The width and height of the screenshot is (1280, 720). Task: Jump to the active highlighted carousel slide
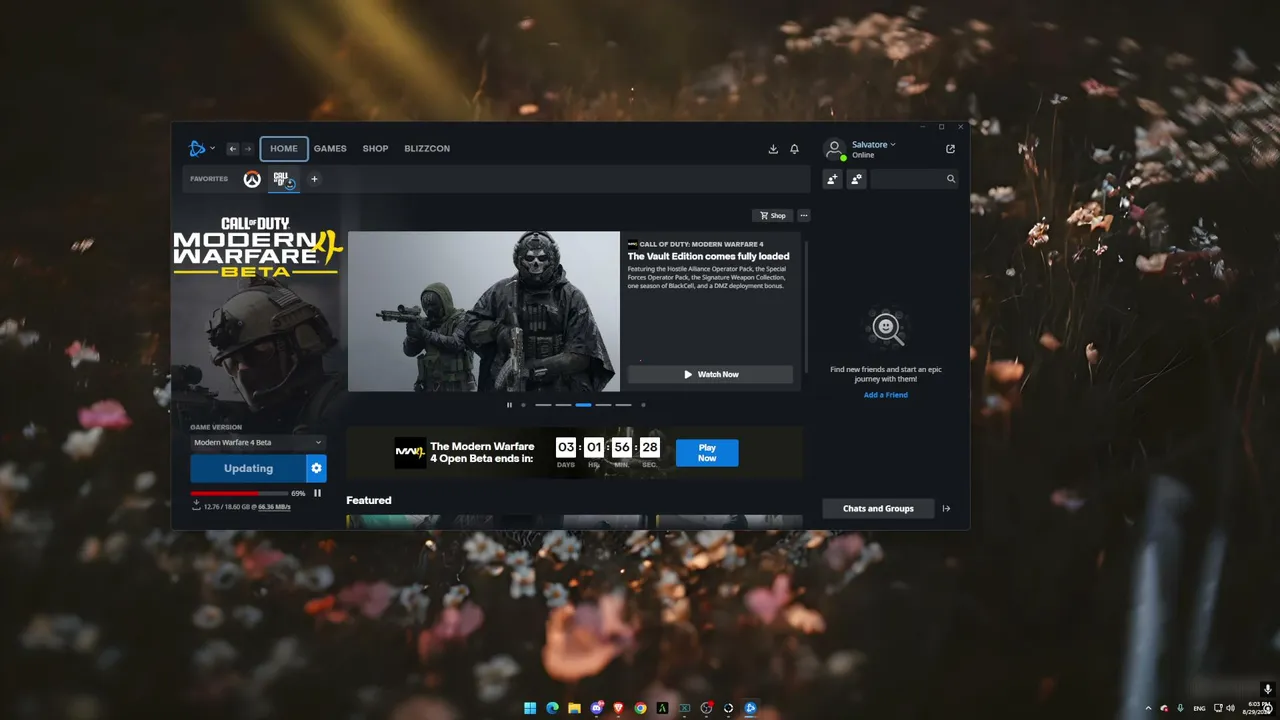[x=583, y=405]
